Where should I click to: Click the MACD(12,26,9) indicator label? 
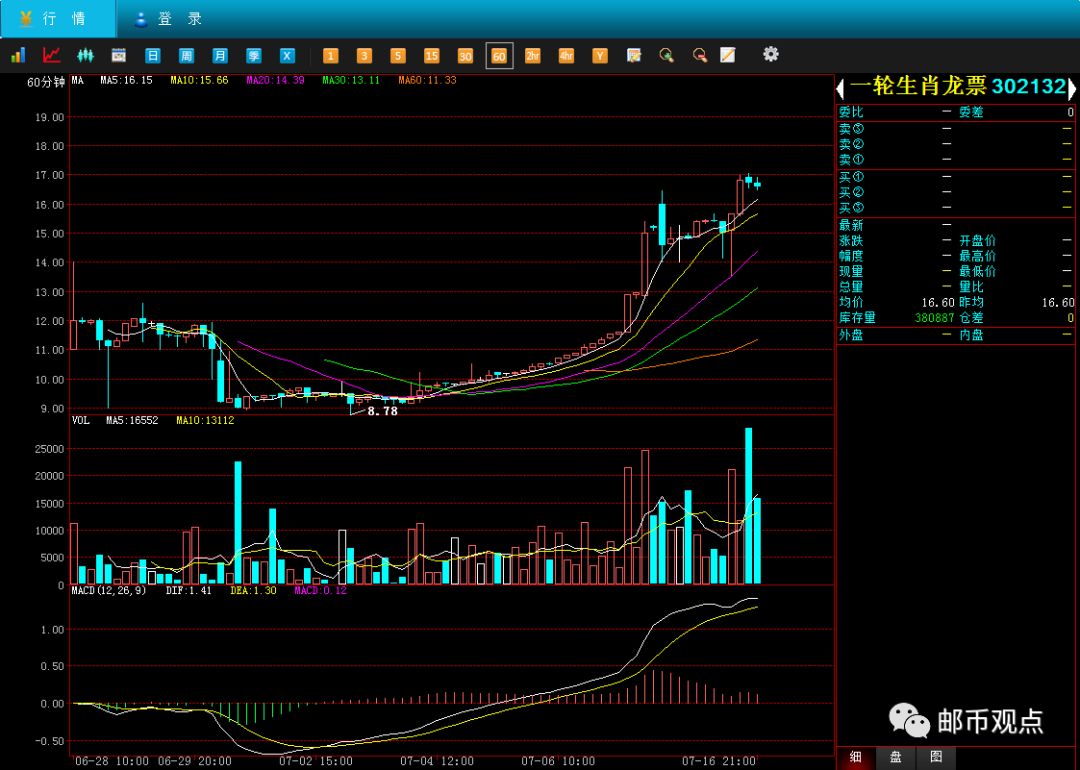(109, 590)
